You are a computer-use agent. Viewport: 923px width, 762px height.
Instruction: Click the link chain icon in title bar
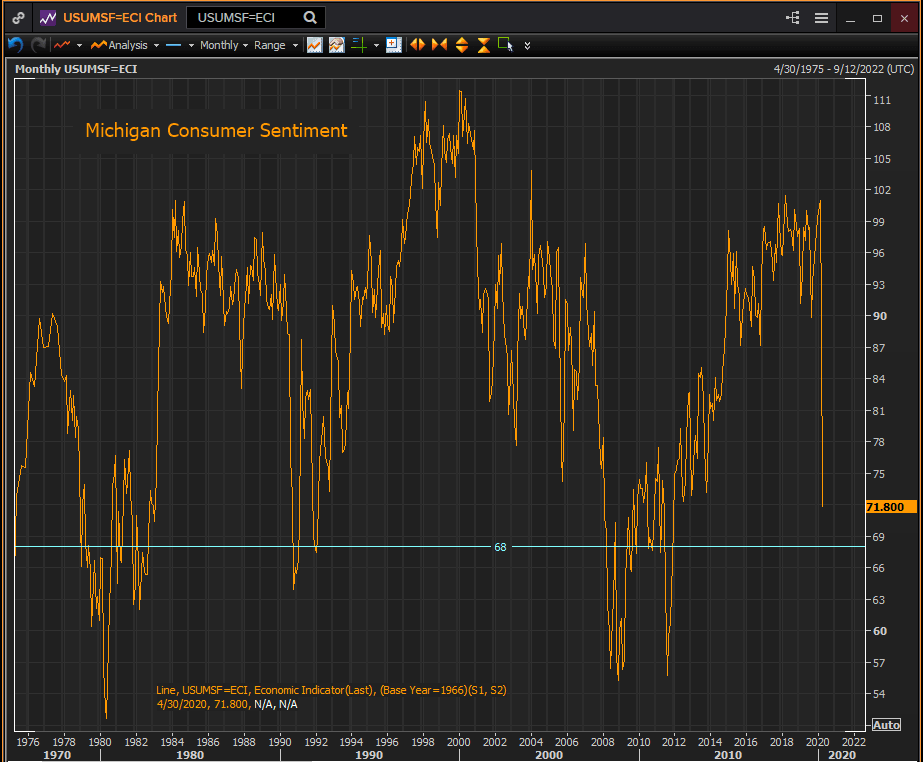[18, 18]
